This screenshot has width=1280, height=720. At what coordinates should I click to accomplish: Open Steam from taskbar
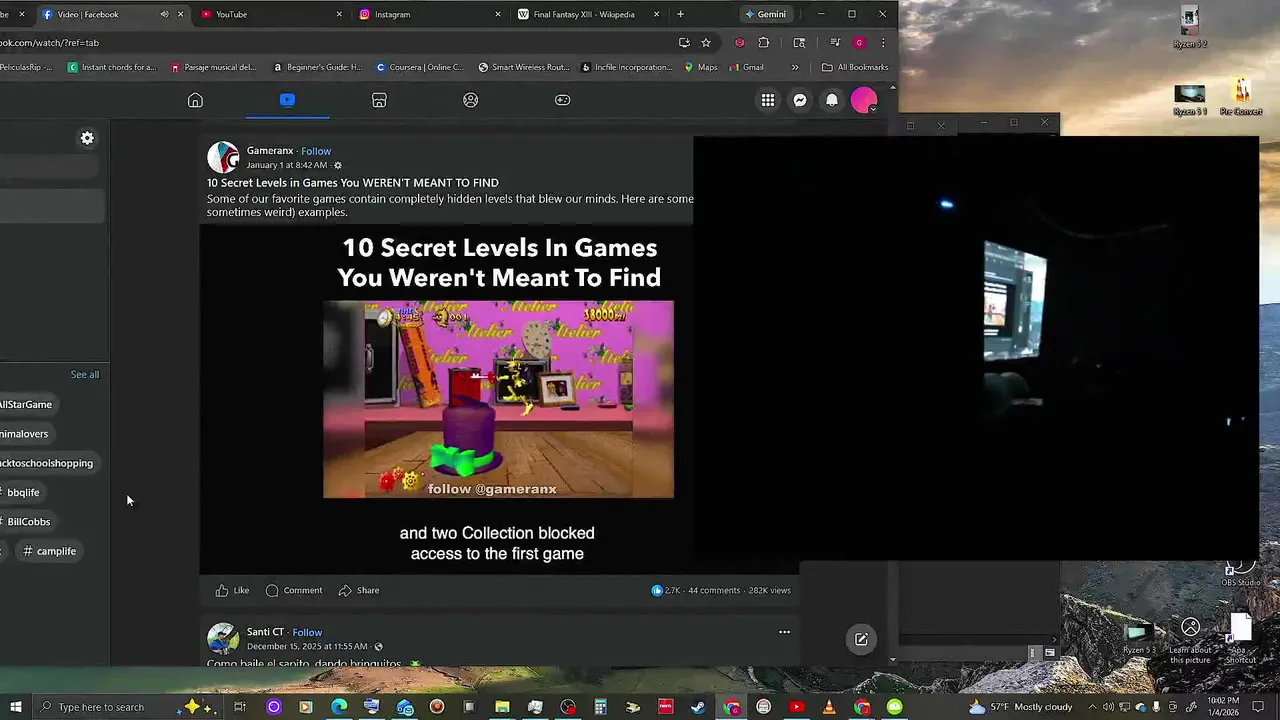[x=698, y=707]
